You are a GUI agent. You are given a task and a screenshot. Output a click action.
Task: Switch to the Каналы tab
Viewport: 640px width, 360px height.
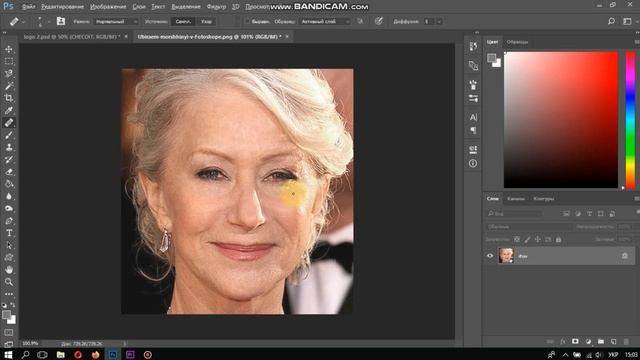[516, 199]
